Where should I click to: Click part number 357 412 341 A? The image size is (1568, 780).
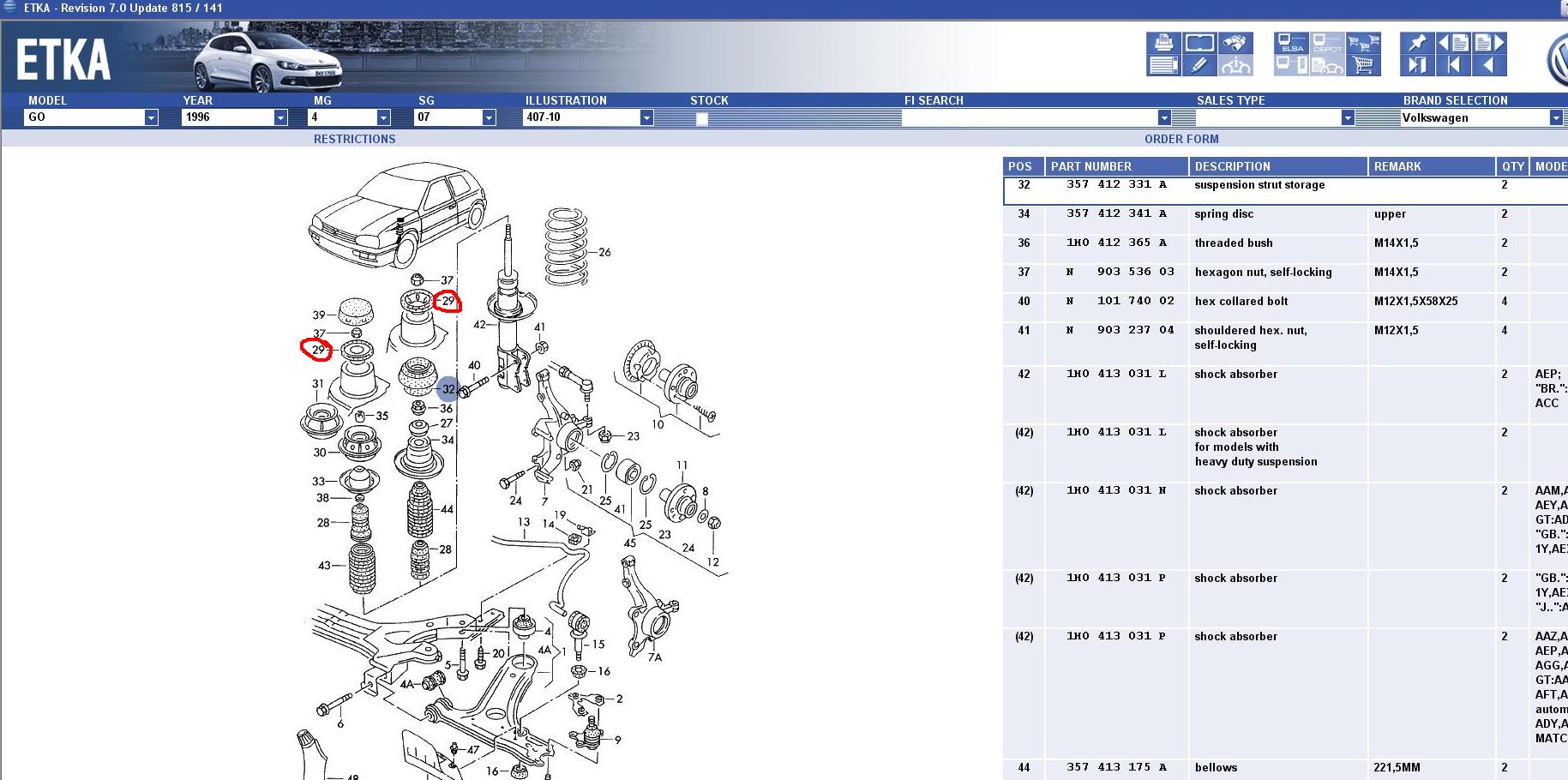[1116, 213]
